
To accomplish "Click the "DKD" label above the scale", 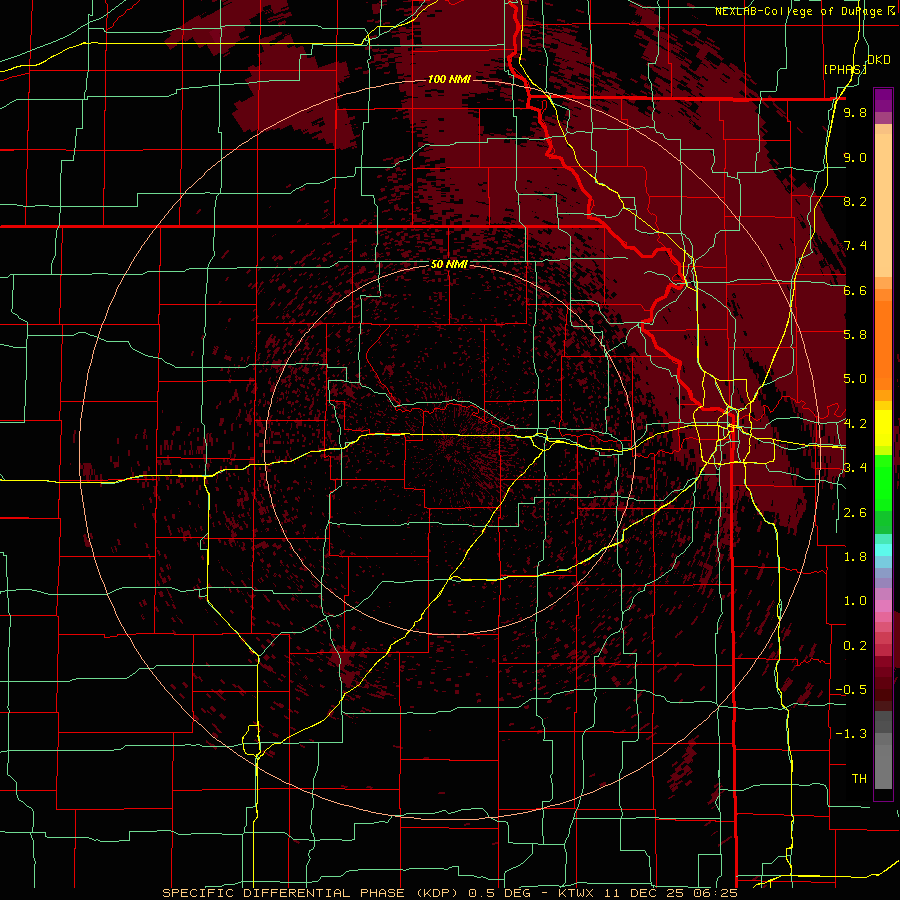I will click(x=879, y=60).
